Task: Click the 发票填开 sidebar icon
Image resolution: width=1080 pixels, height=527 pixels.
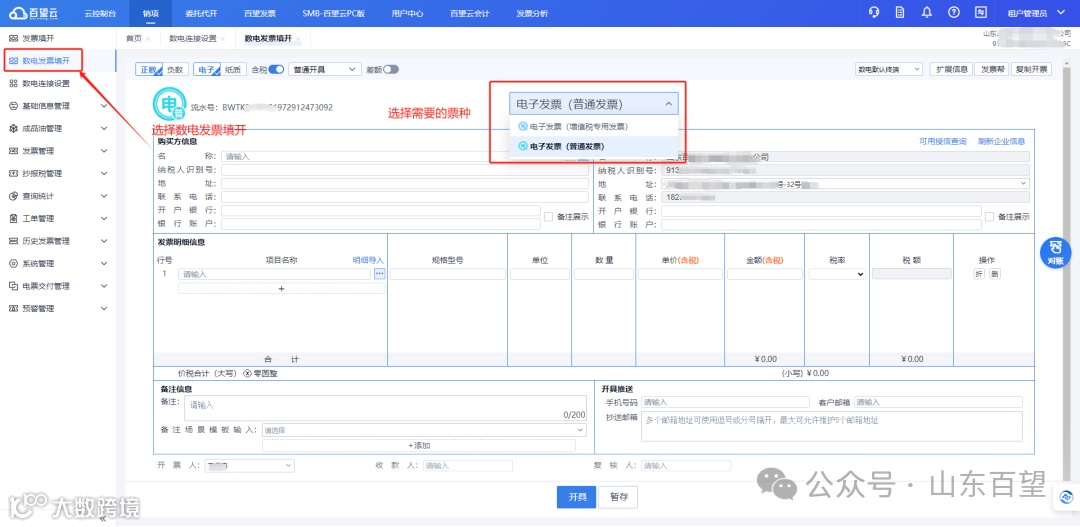Action: coord(14,39)
